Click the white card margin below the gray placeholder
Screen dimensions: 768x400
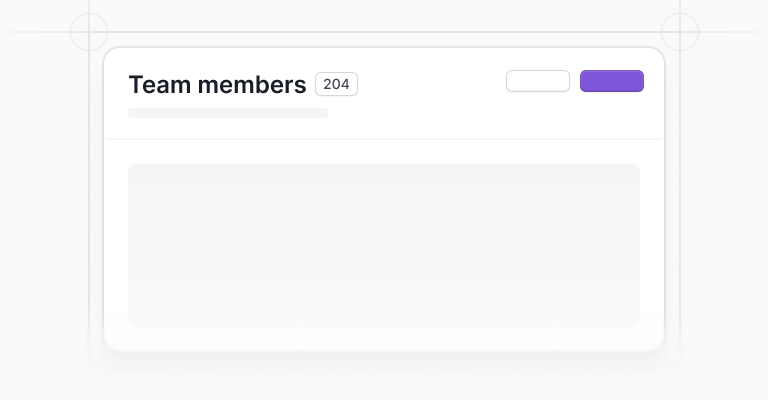pyautogui.click(x=384, y=339)
